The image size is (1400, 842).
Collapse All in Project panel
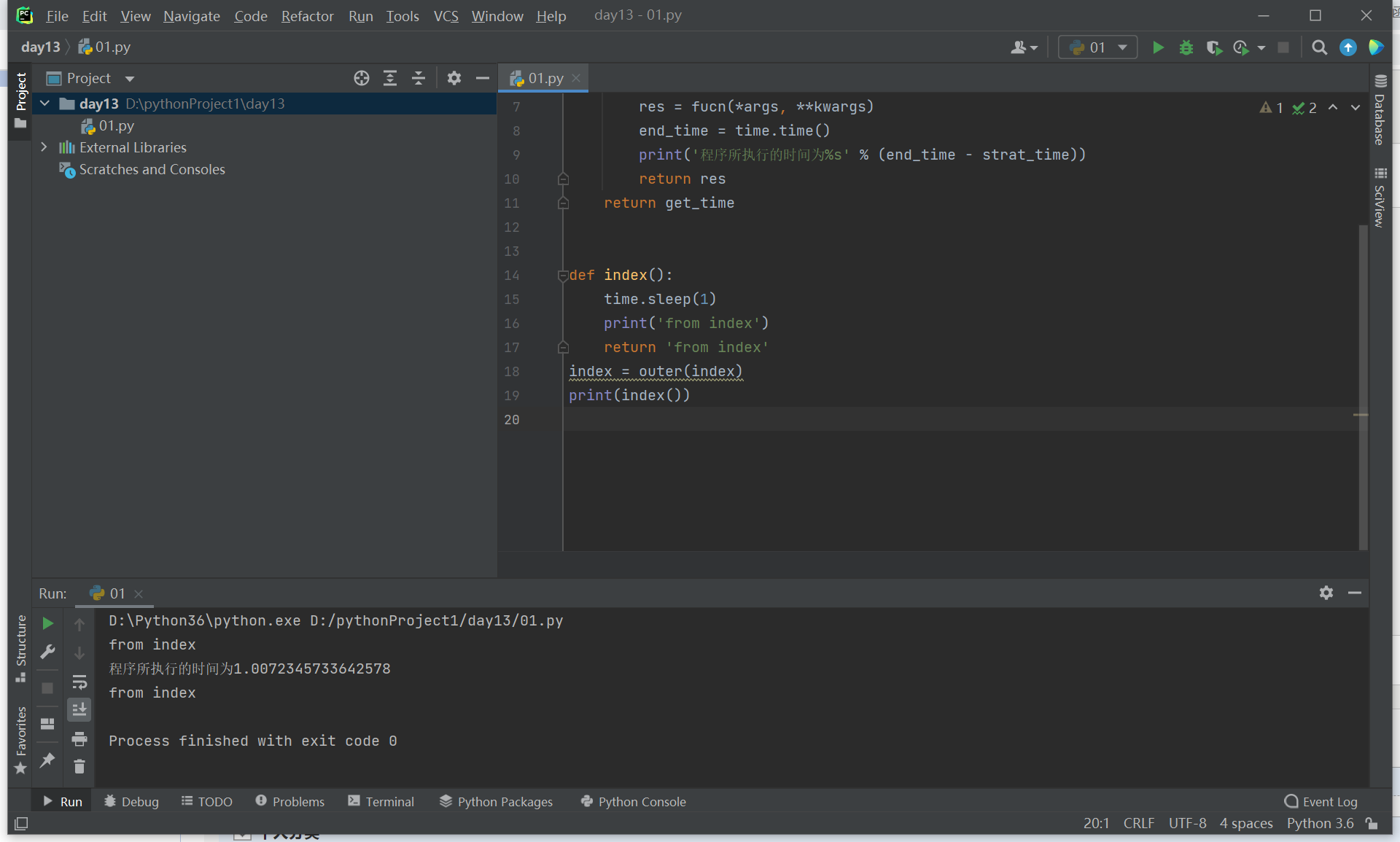click(x=419, y=78)
